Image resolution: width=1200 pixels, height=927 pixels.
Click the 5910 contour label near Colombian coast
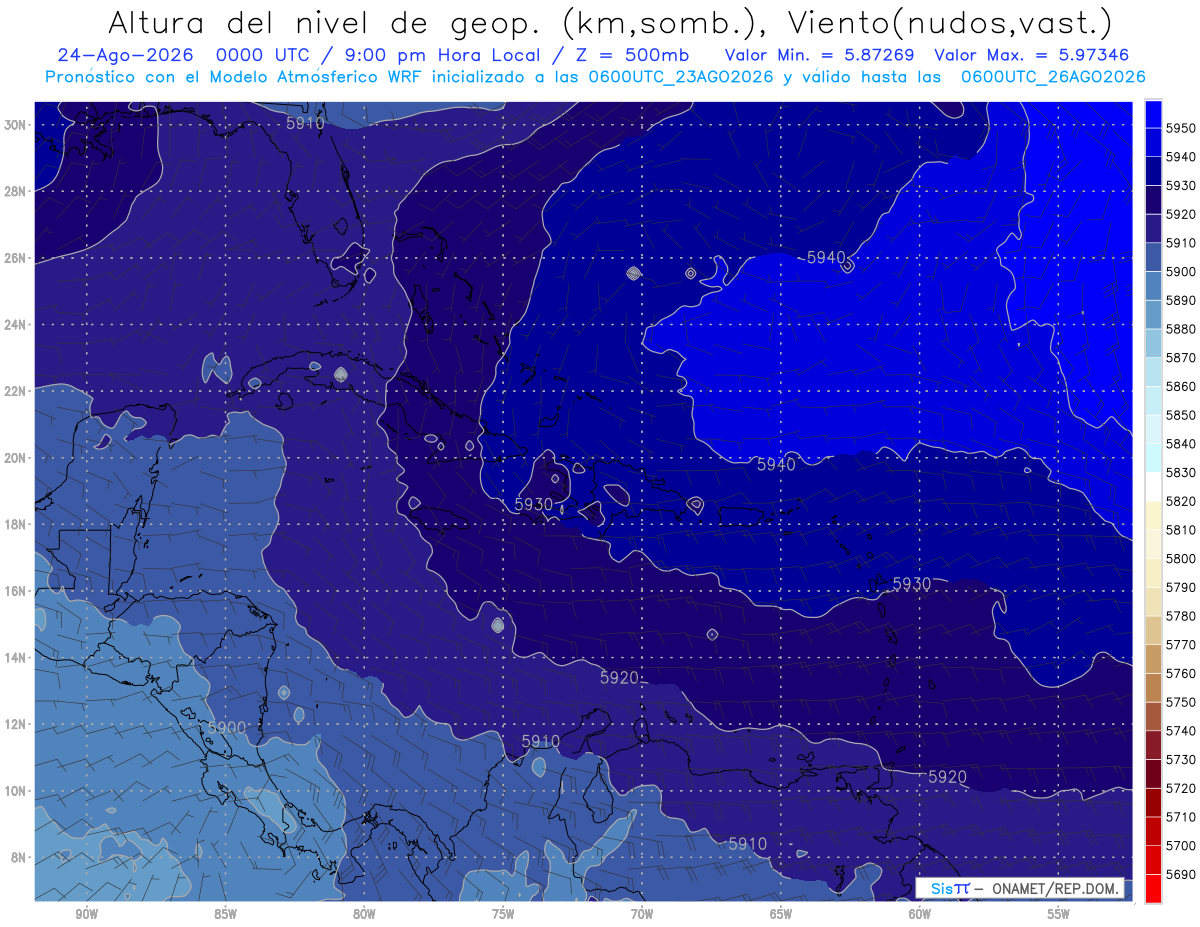click(x=541, y=741)
